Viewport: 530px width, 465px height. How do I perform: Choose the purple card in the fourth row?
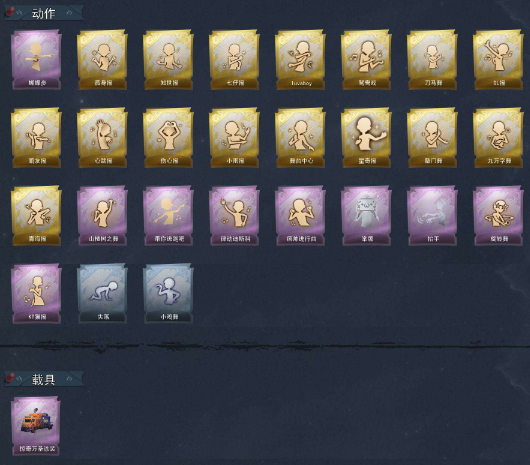(x=36, y=294)
